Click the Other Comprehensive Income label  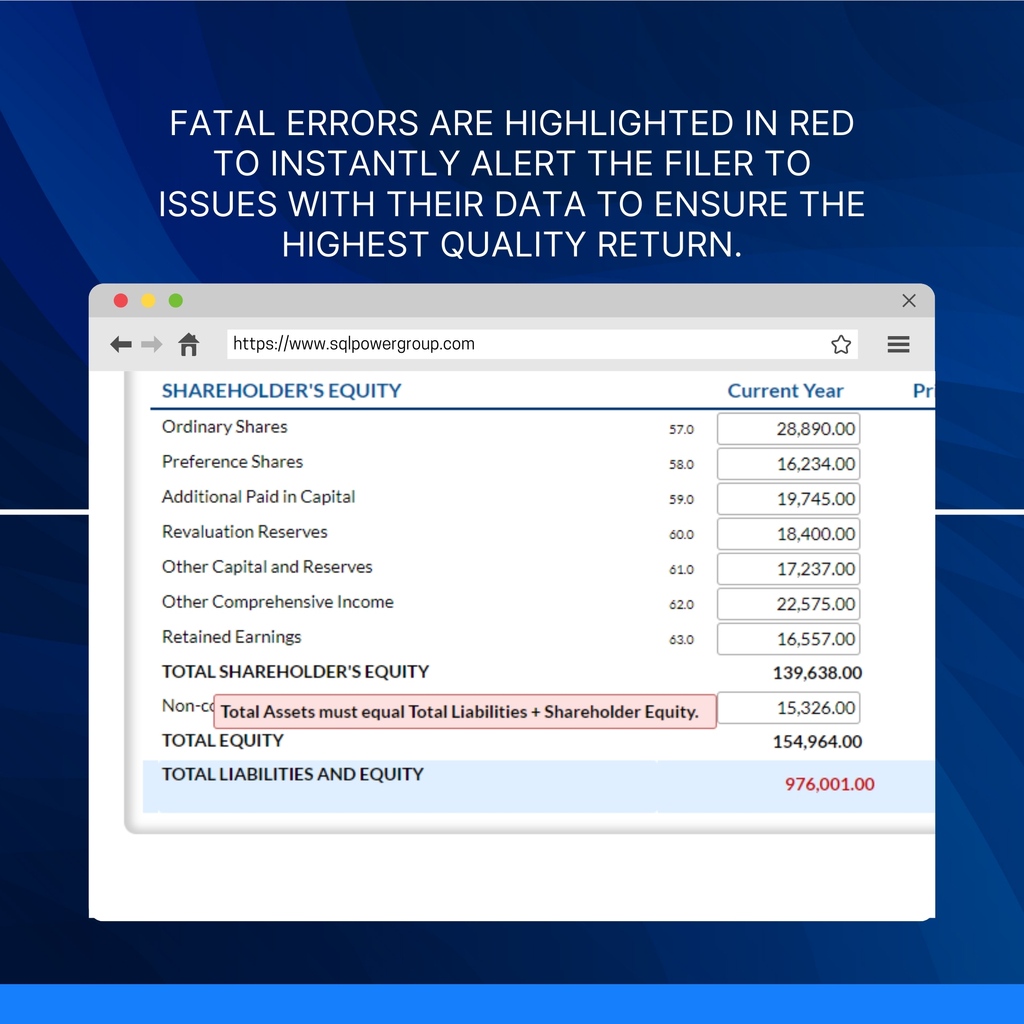coord(278,601)
